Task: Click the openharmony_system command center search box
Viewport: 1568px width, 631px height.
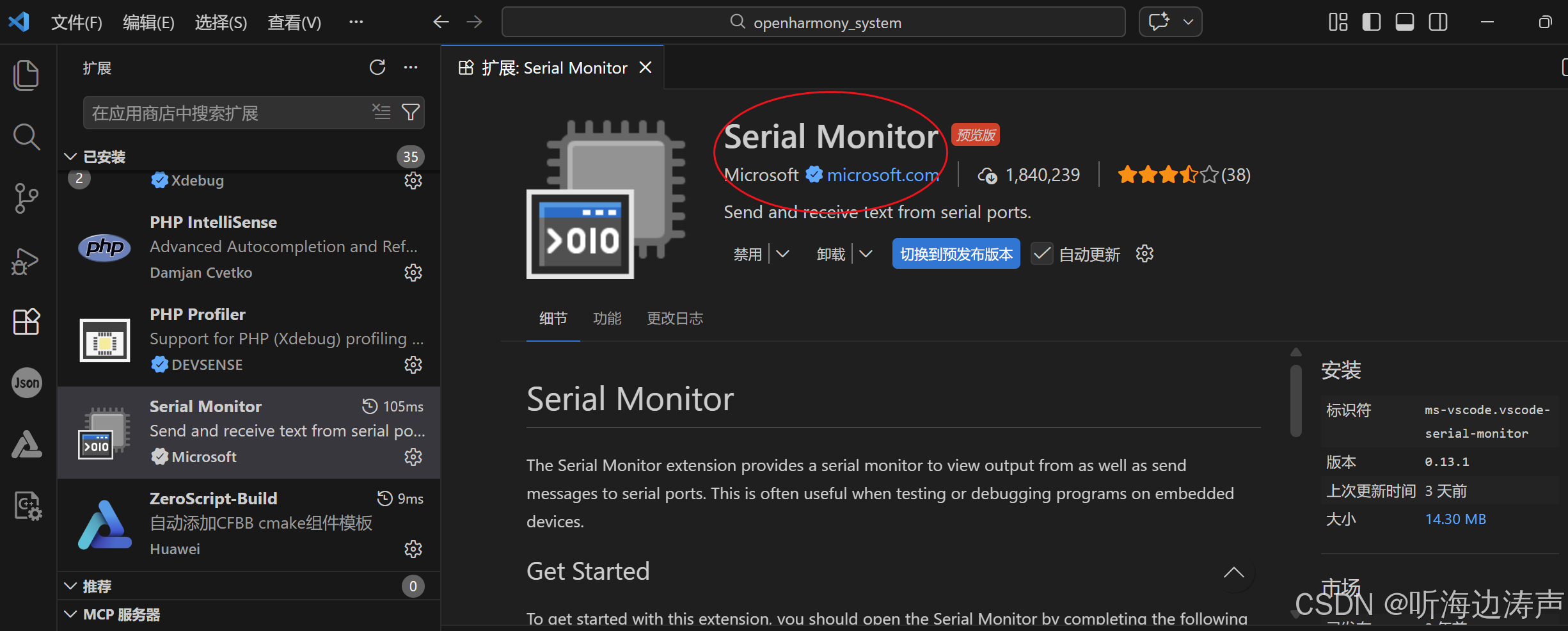Action: 813,22
